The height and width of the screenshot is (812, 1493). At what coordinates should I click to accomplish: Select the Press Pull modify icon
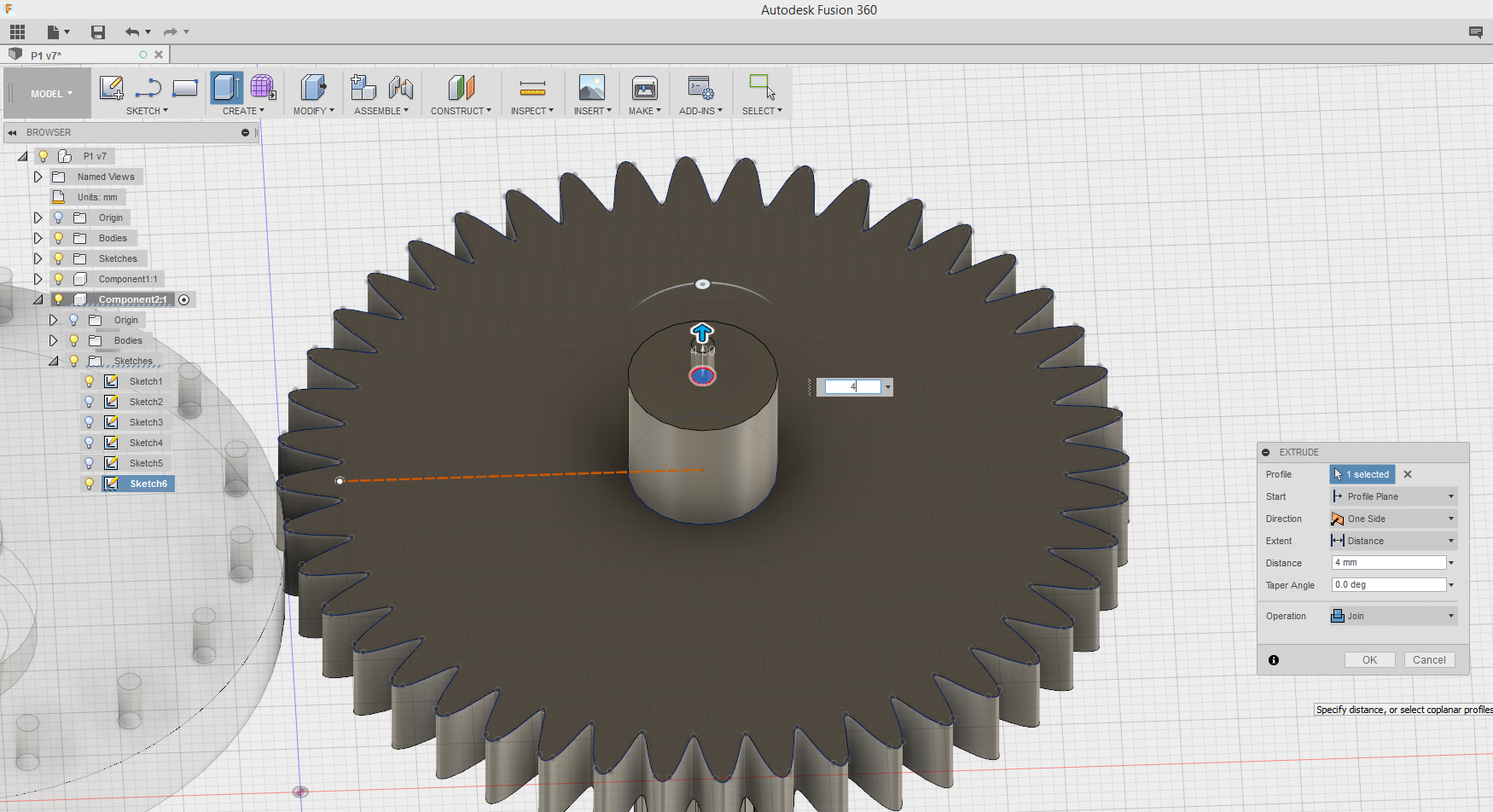313,88
